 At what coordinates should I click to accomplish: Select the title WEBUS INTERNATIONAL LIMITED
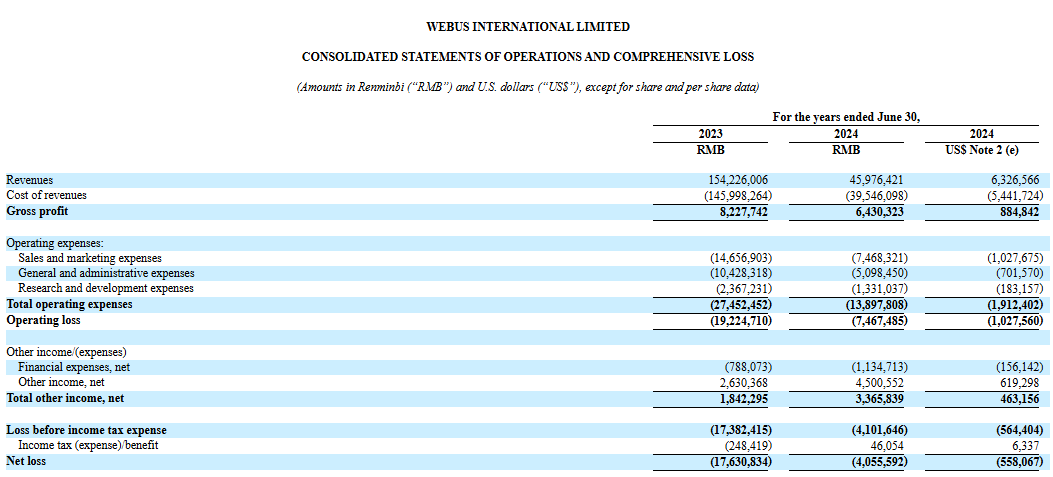pos(528,27)
